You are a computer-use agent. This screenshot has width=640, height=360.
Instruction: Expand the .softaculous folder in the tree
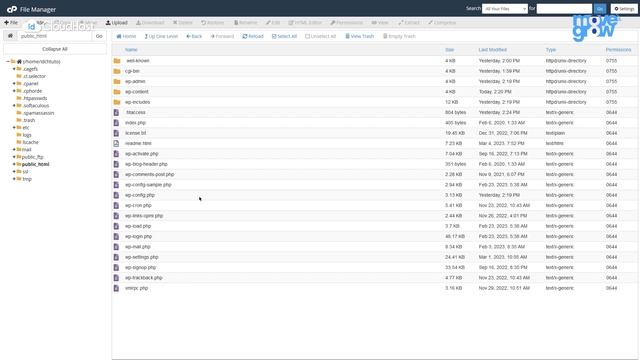coord(14,106)
